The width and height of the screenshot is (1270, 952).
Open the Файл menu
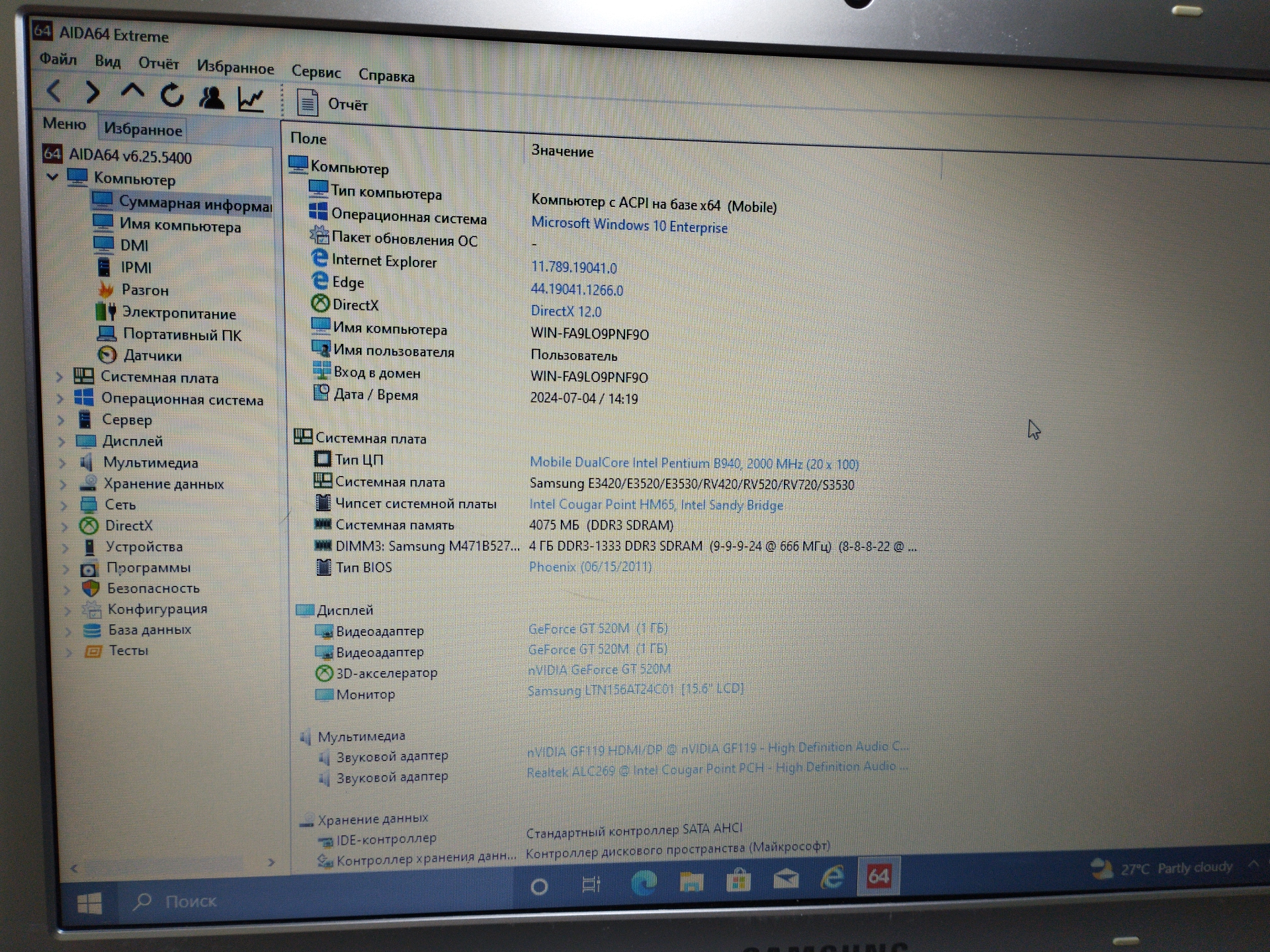coord(58,59)
